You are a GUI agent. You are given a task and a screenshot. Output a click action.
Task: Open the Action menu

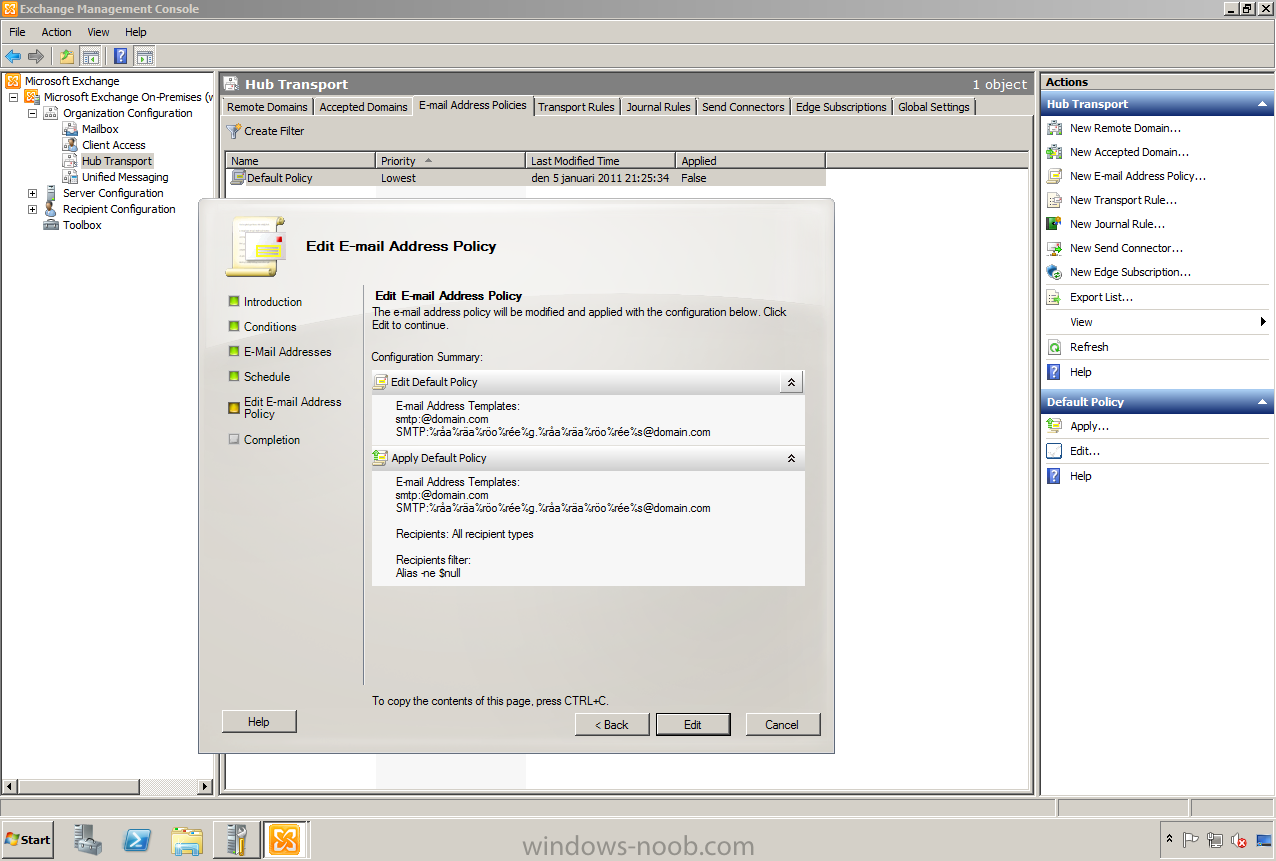(56, 32)
